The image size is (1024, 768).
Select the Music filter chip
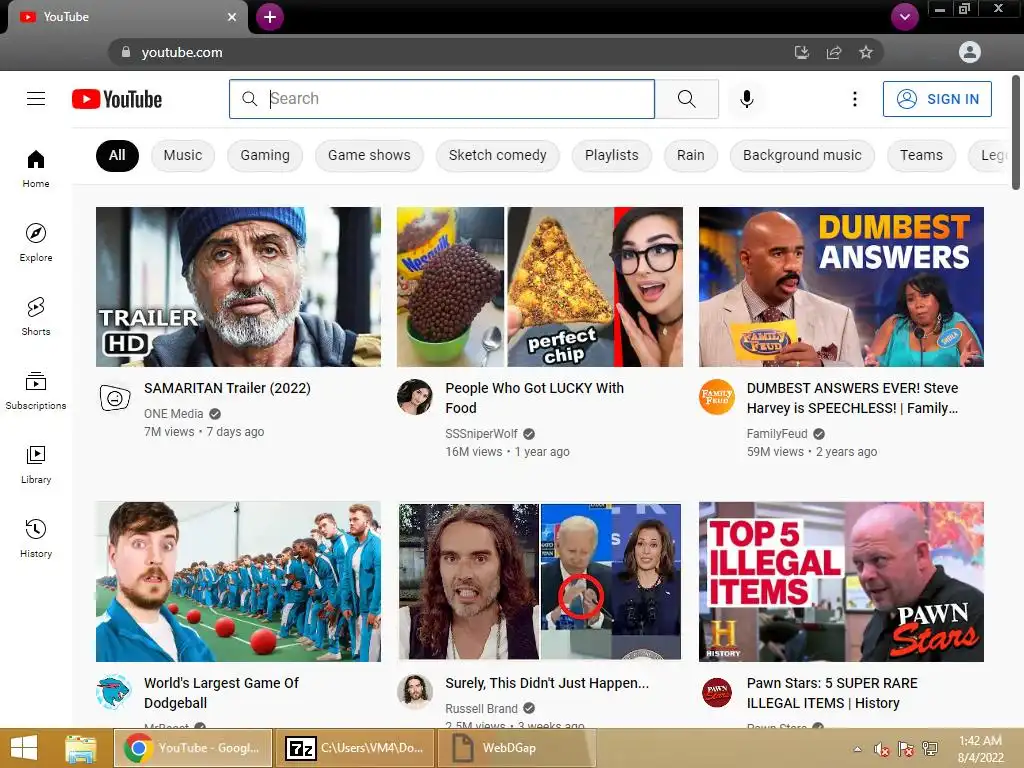[183, 155]
